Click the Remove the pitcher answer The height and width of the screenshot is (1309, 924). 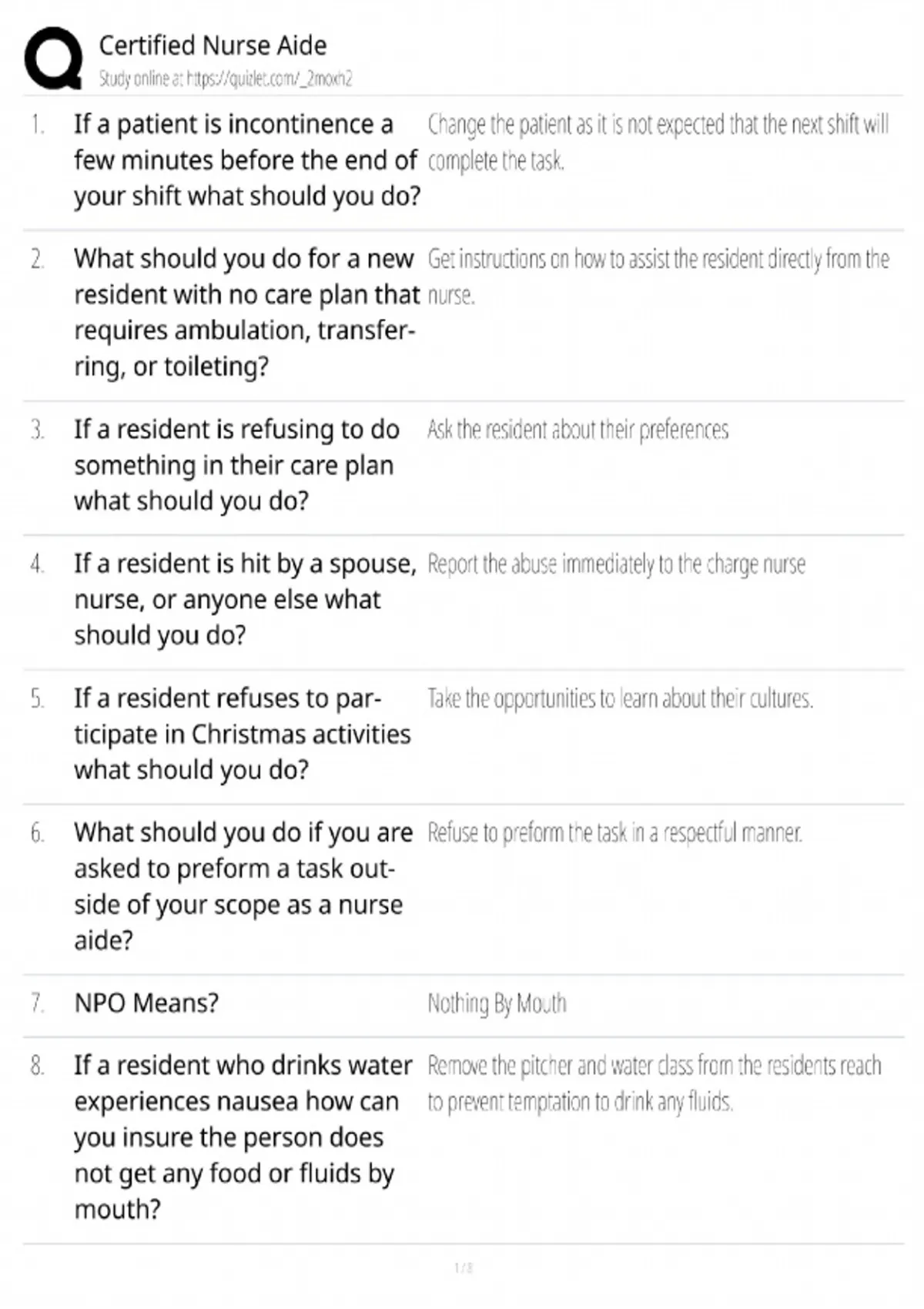point(654,1084)
